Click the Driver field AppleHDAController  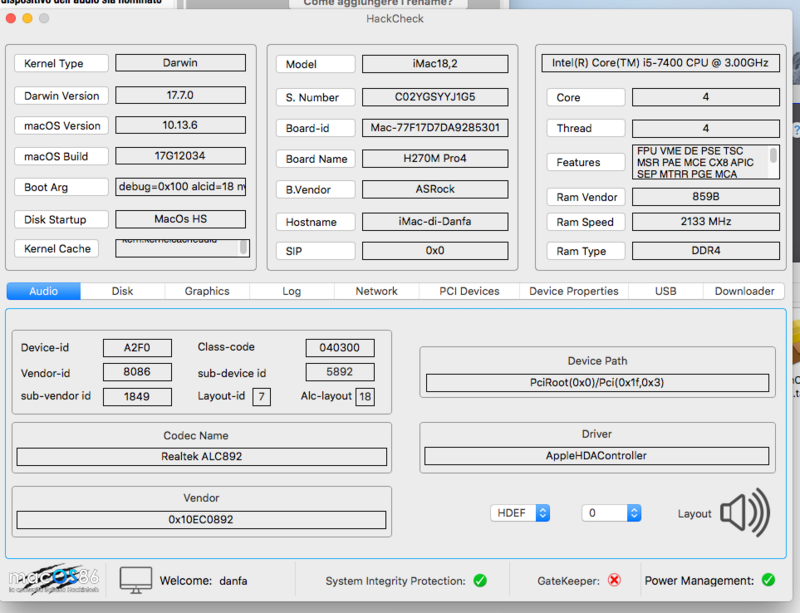596,456
